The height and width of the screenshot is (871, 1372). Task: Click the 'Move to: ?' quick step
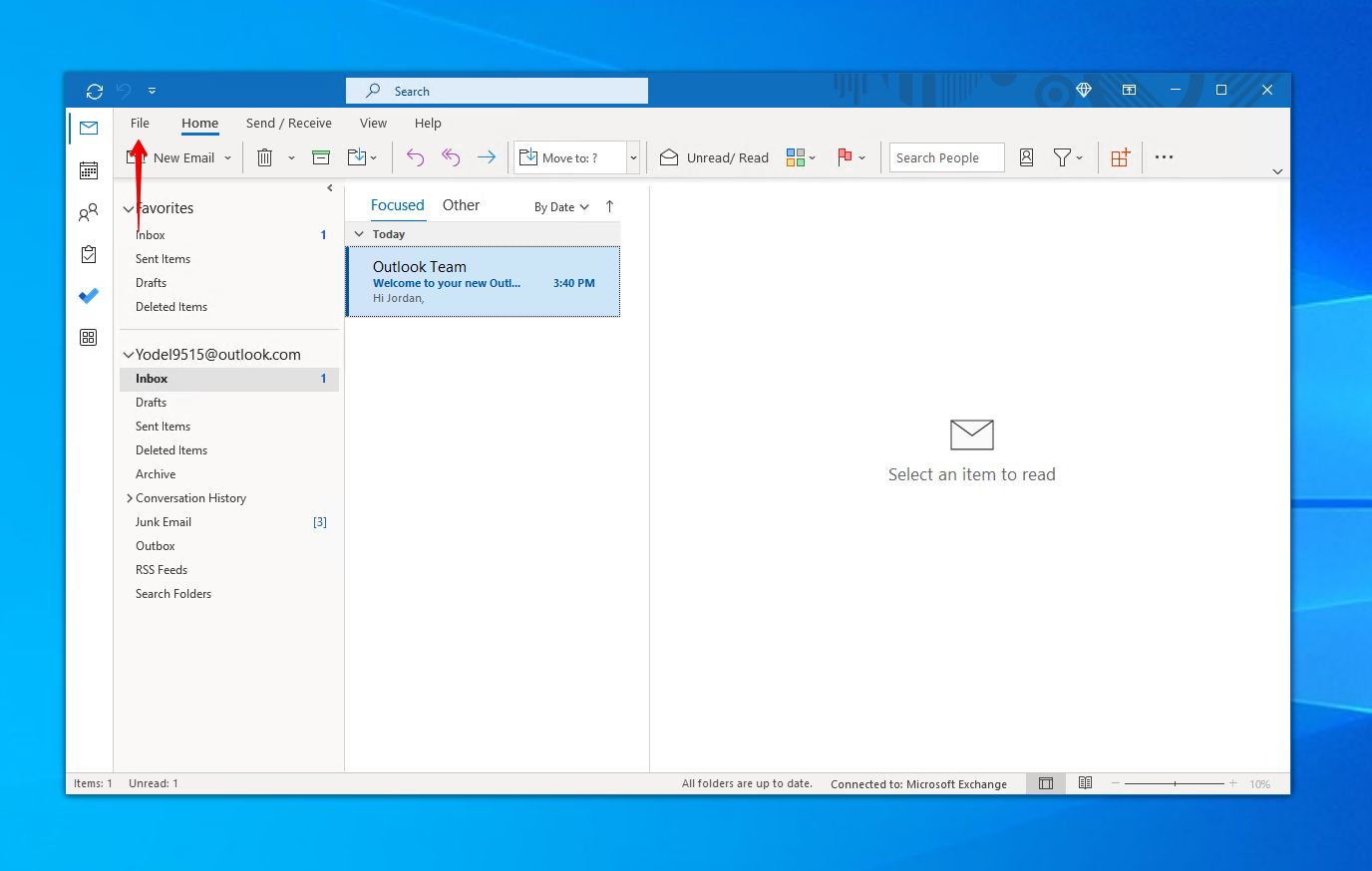[570, 157]
